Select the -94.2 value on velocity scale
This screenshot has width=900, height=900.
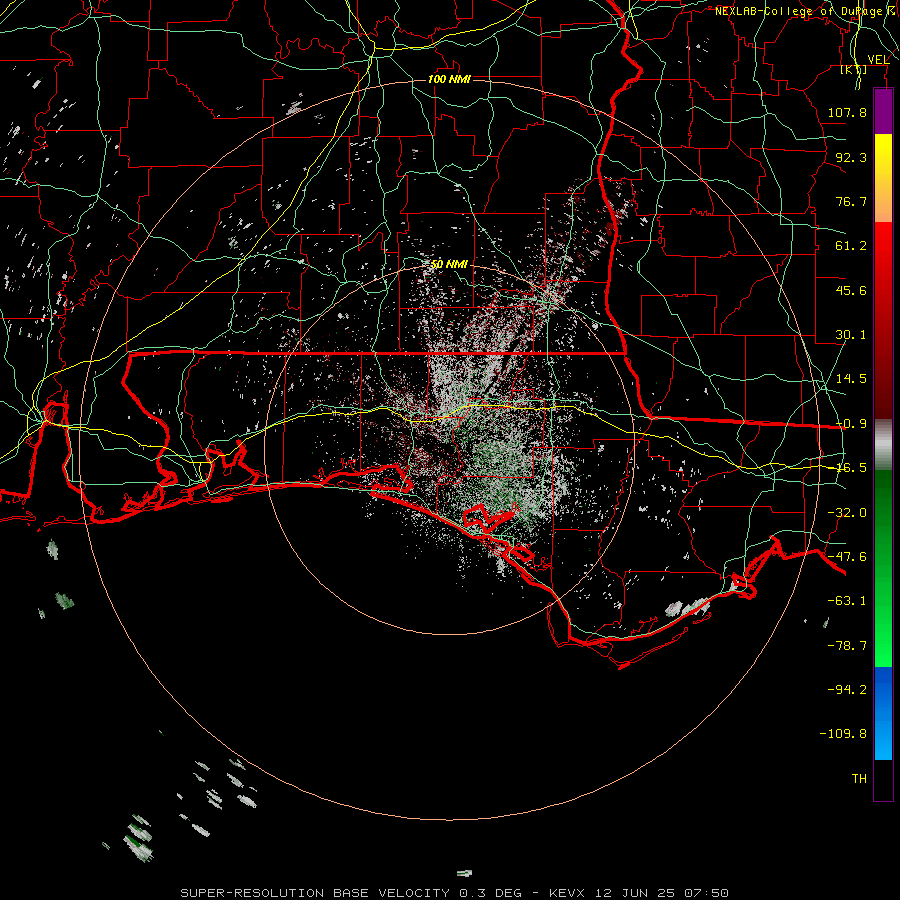tap(847, 689)
